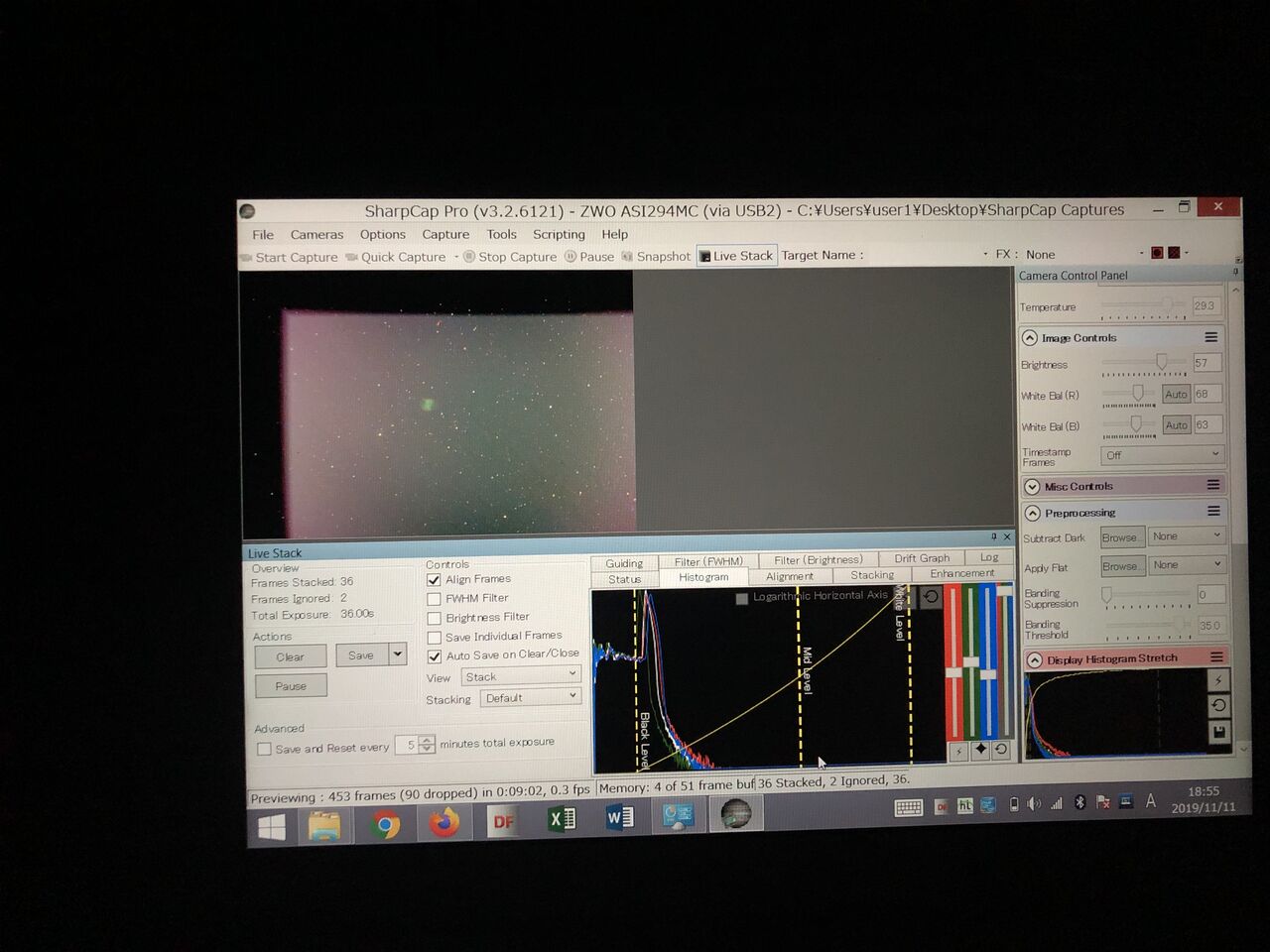Click the Clear button in Live Stack

coord(290,656)
